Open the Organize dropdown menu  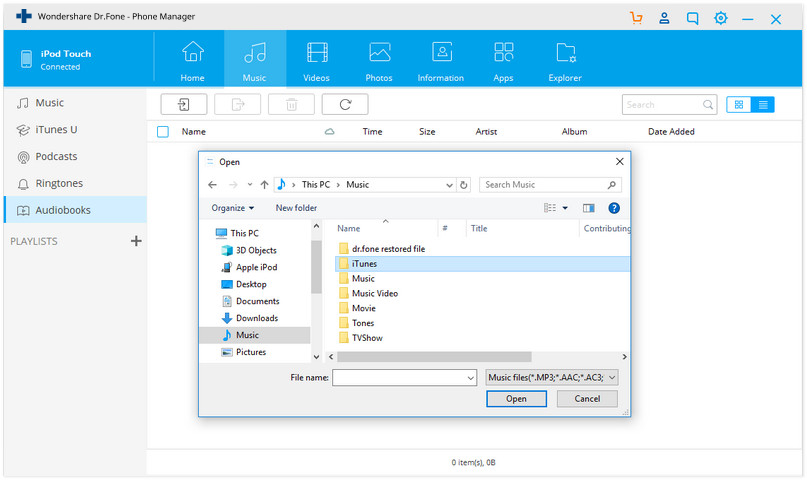coord(233,208)
